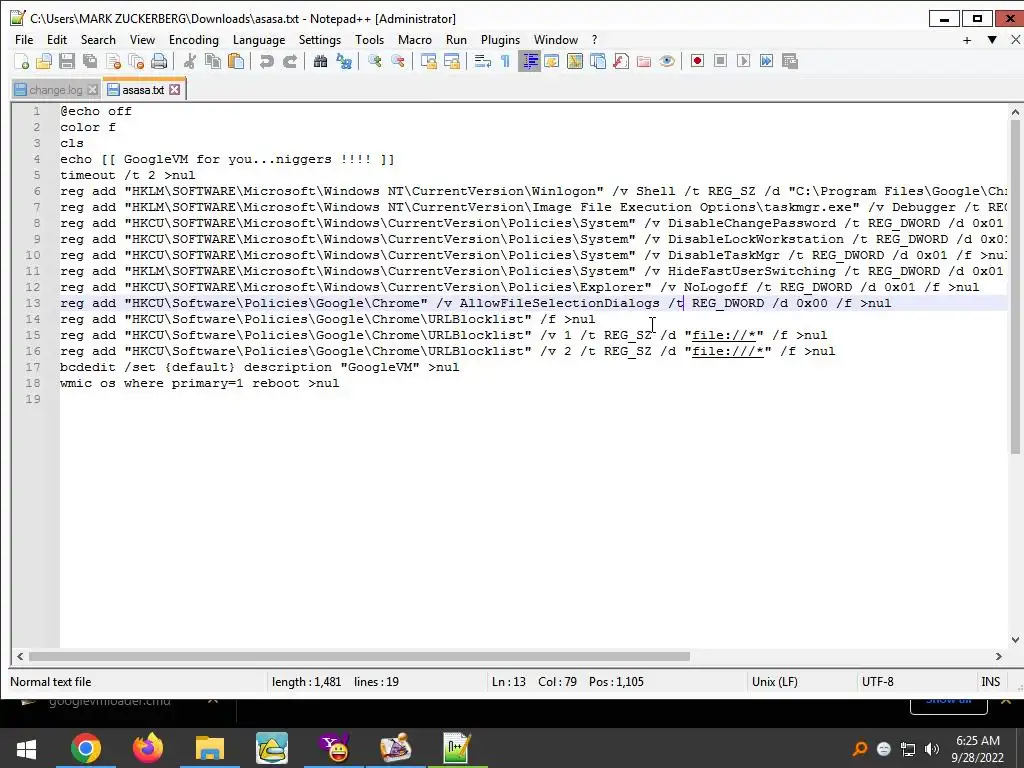The height and width of the screenshot is (768, 1024).
Task: Open the Window menu
Action: pos(556,40)
